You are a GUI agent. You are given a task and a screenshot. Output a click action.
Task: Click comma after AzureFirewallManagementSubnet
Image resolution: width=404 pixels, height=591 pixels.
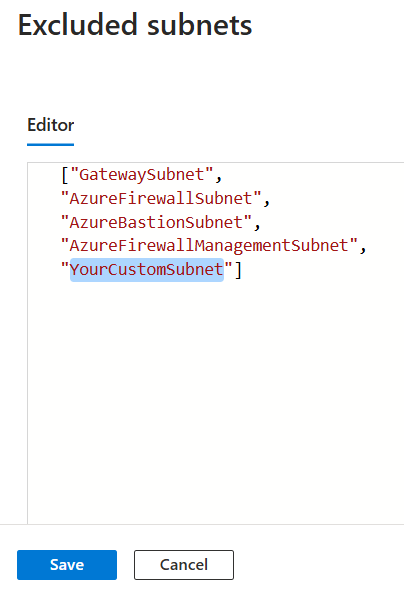(363, 249)
